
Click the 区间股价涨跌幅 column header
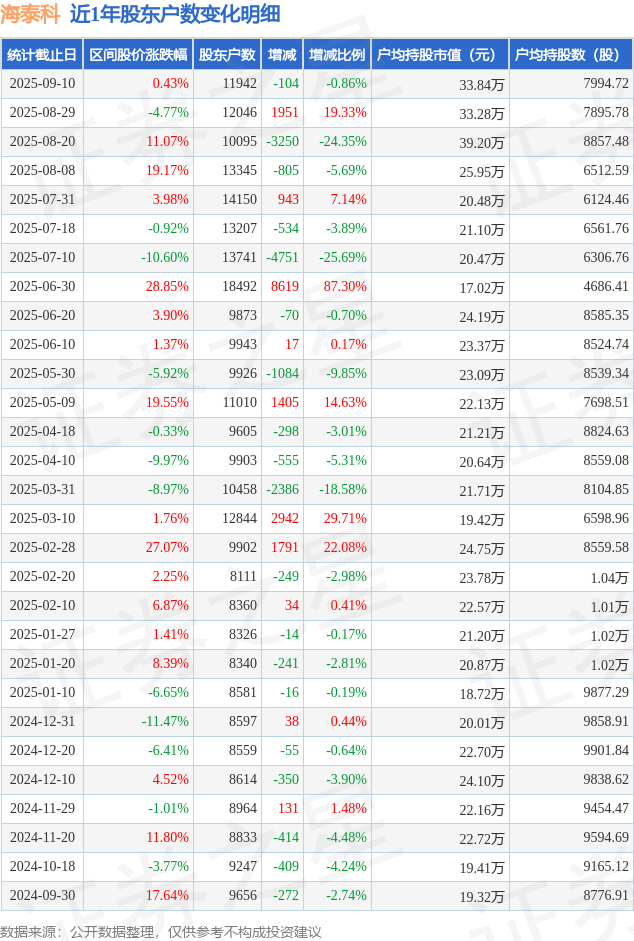(x=138, y=55)
